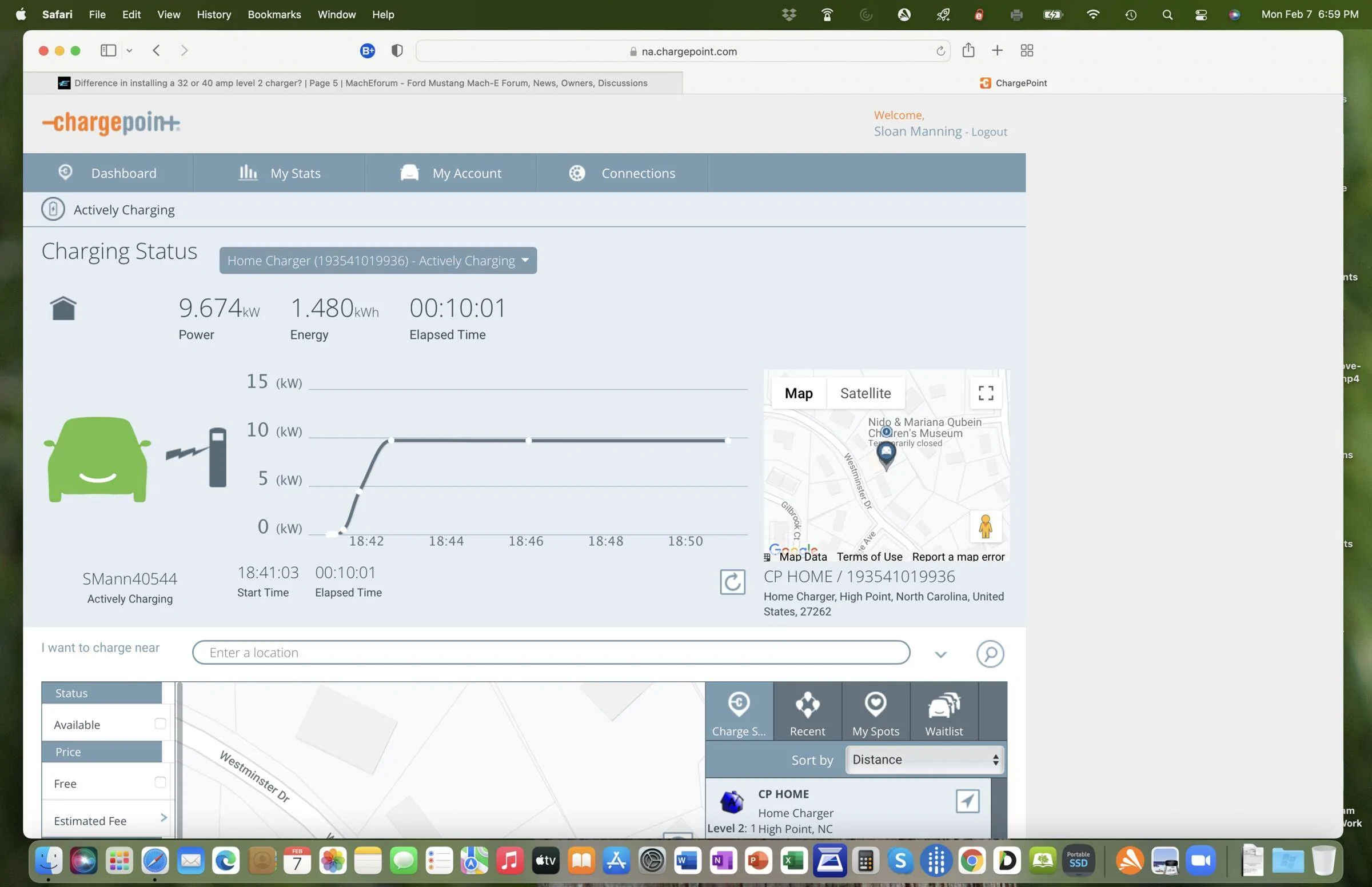Click the home charger house icon
1372x887 pixels.
63,308
